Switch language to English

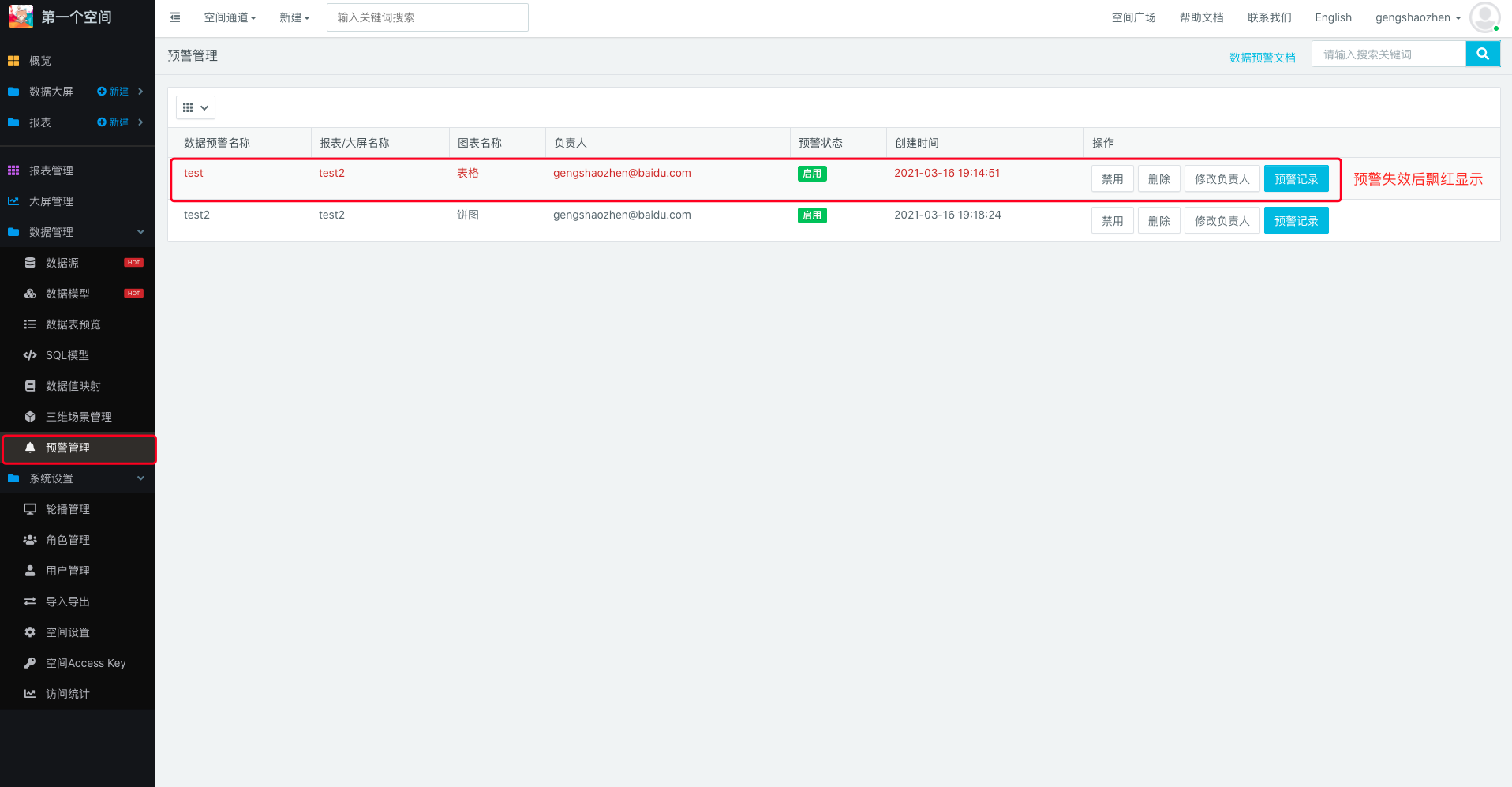click(x=1333, y=17)
